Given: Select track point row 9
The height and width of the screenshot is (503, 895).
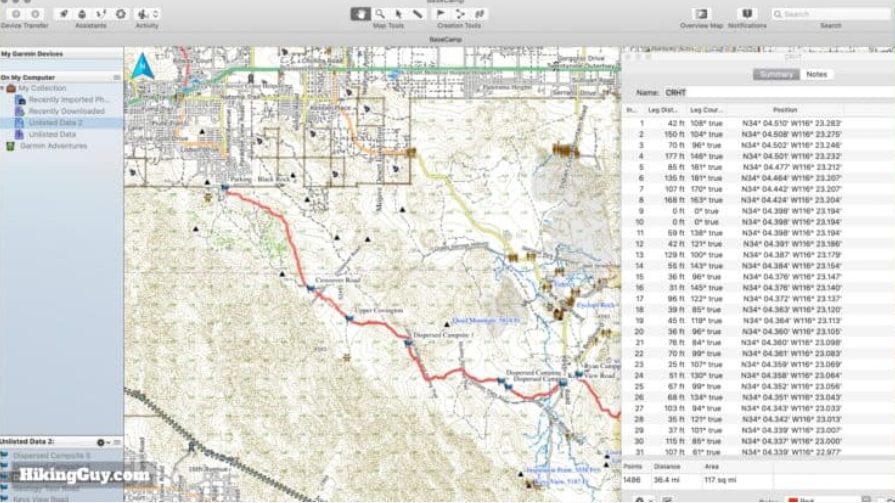Looking at the screenshot, I should (x=758, y=211).
